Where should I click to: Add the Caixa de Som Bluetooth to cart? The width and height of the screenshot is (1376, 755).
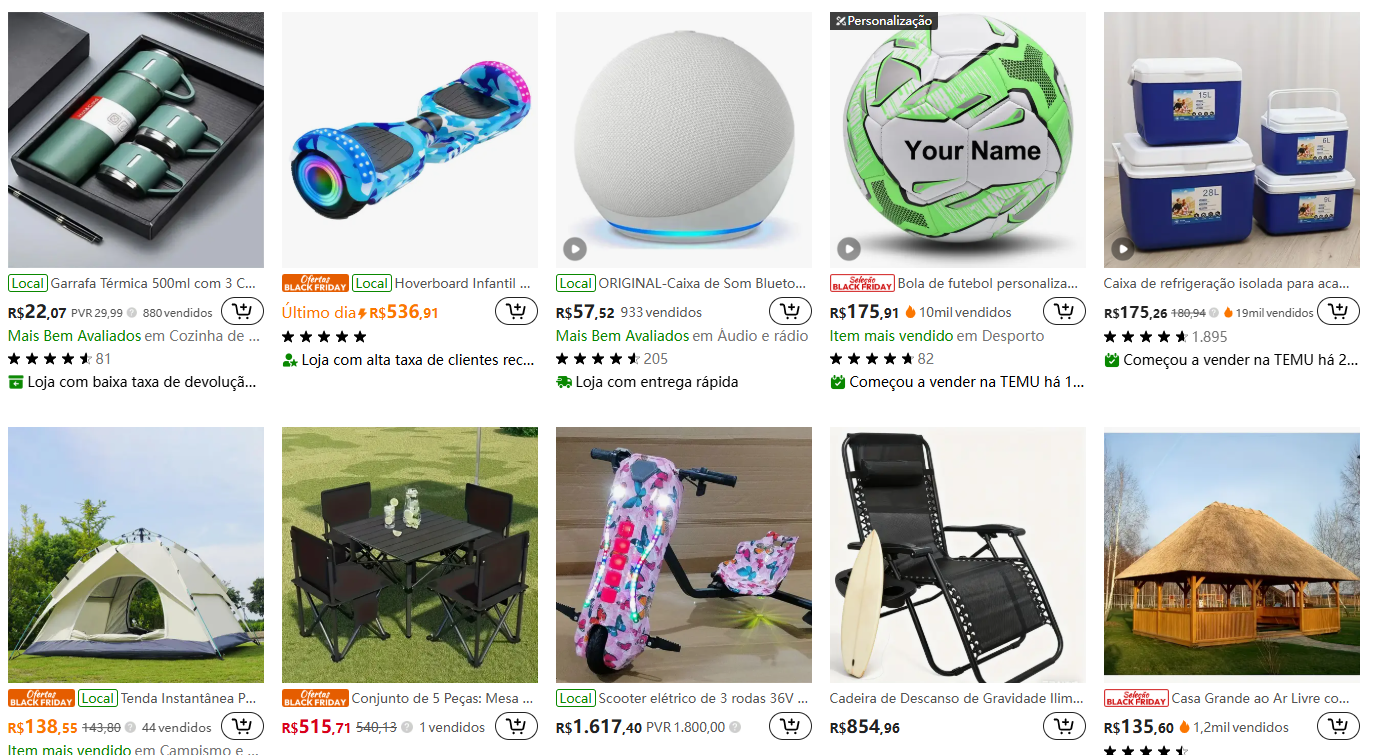coord(790,312)
